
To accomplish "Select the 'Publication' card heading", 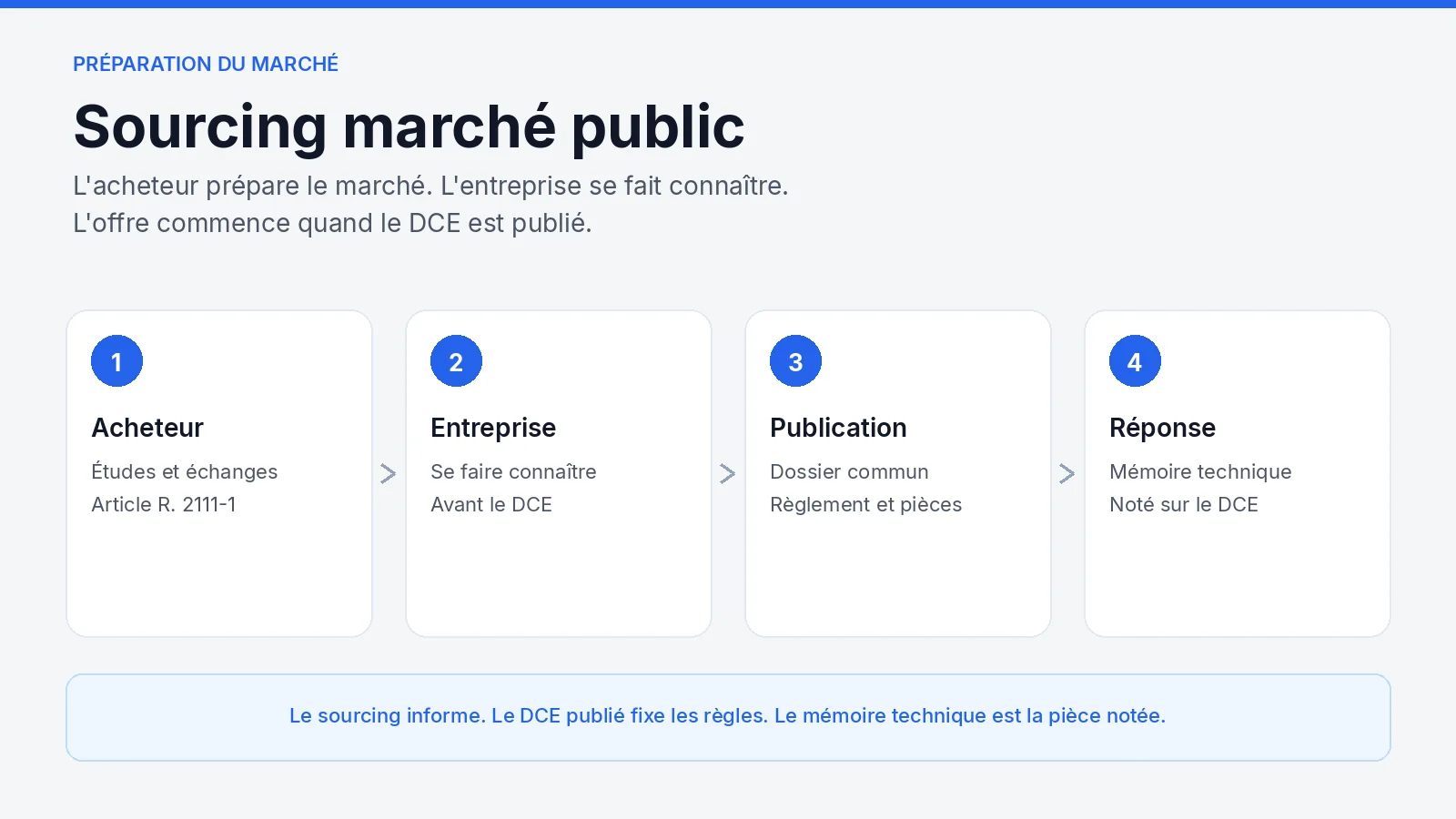I will [838, 428].
